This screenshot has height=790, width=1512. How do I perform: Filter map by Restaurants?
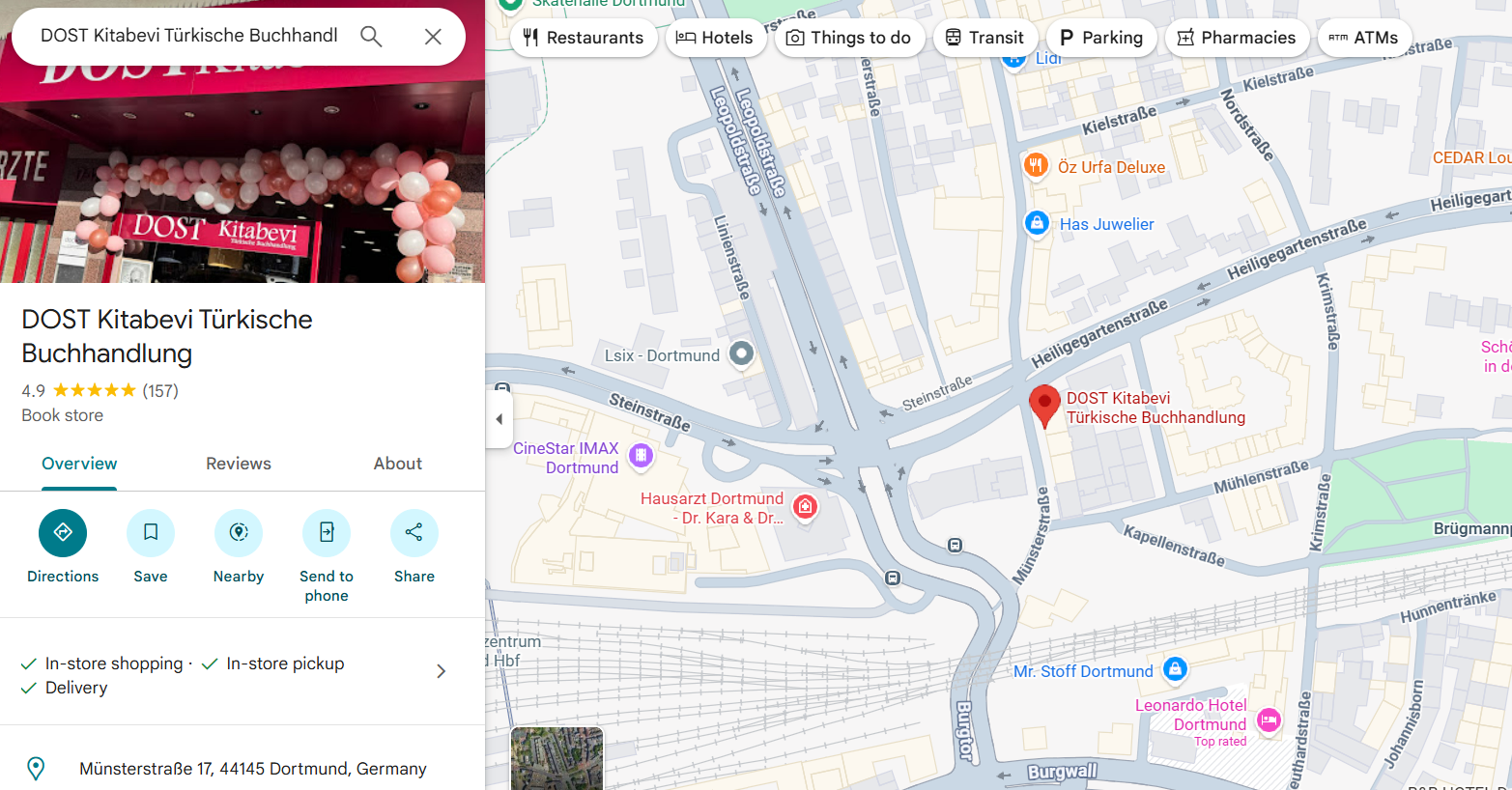coord(584,38)
